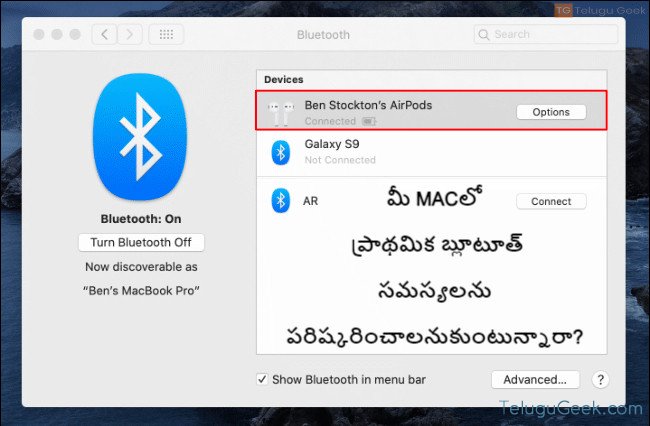Screen dimensions: 650x426
Task: Go forward with the right chevron button
Action: click(130, 34)
